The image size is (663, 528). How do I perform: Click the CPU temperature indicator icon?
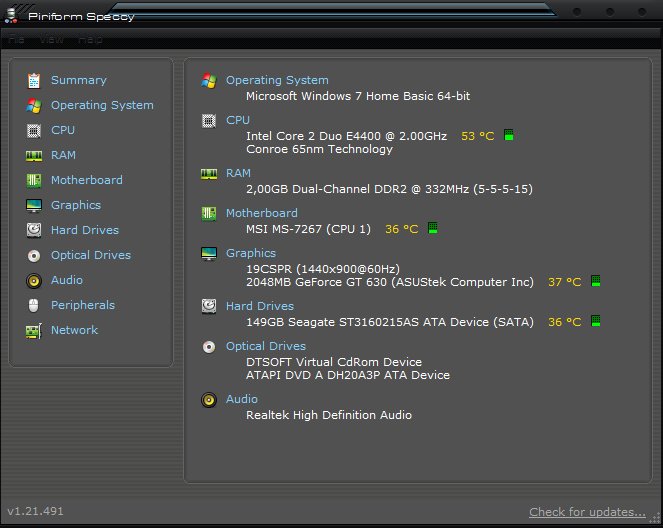(509, 135)
